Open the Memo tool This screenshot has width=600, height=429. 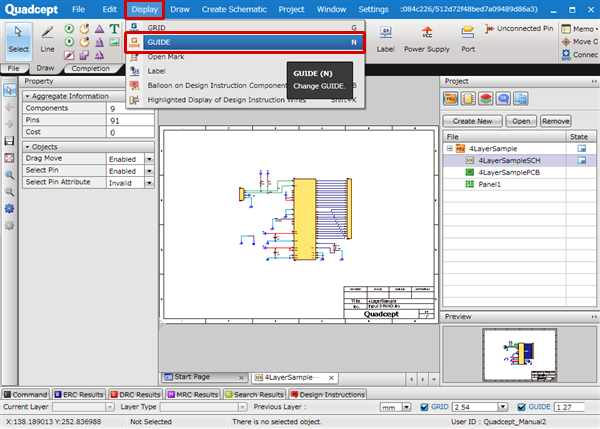pyautogui.click(x=578, y=29)
